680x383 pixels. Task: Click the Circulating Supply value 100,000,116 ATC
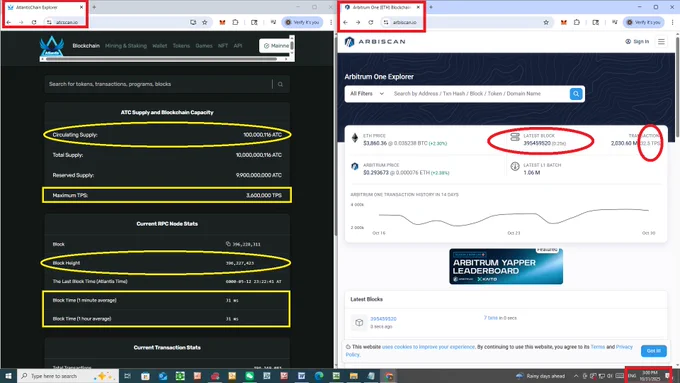(x=262, y=135)
